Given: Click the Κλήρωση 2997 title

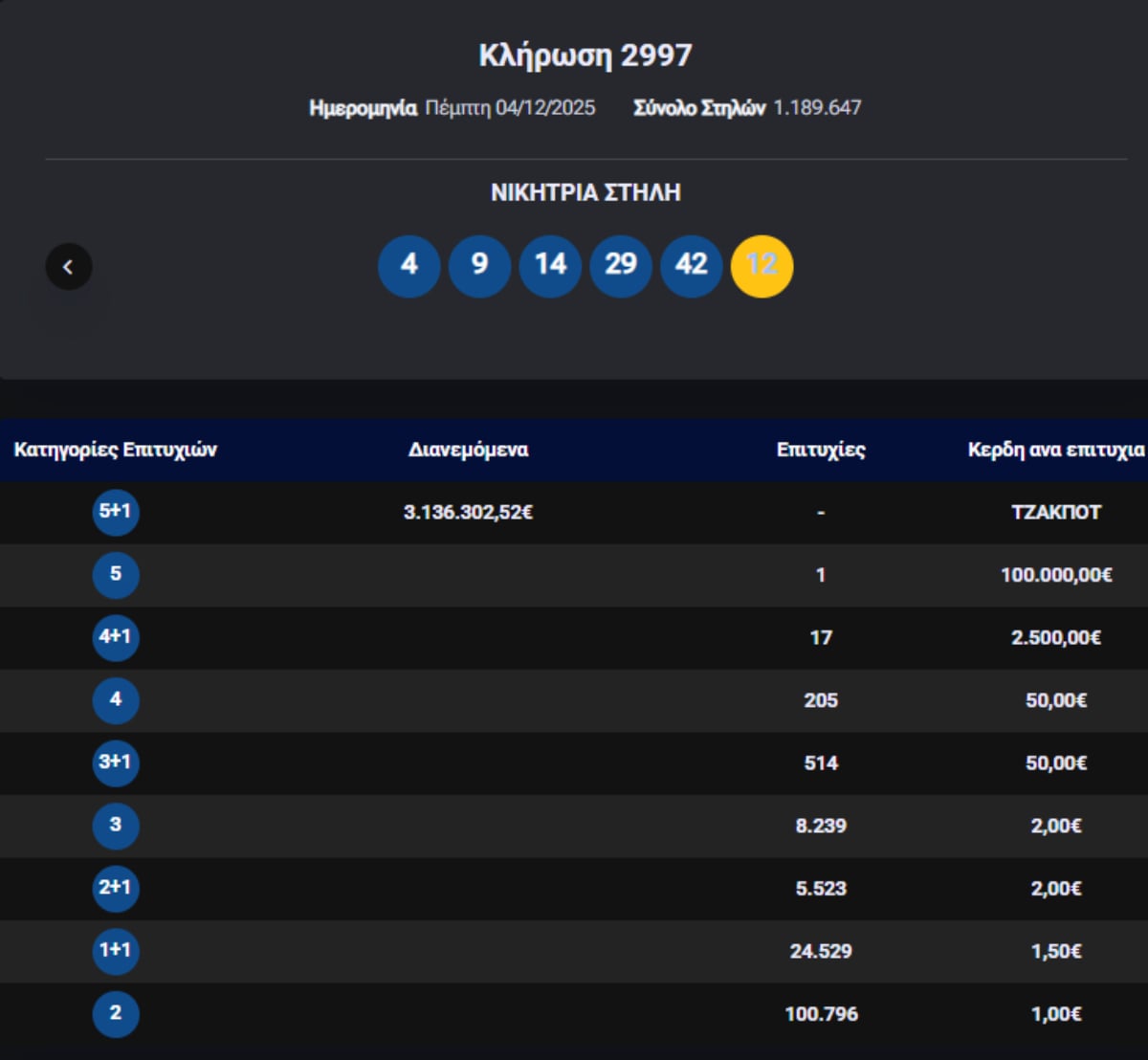Looking at the screenshot, I should 585,55.
